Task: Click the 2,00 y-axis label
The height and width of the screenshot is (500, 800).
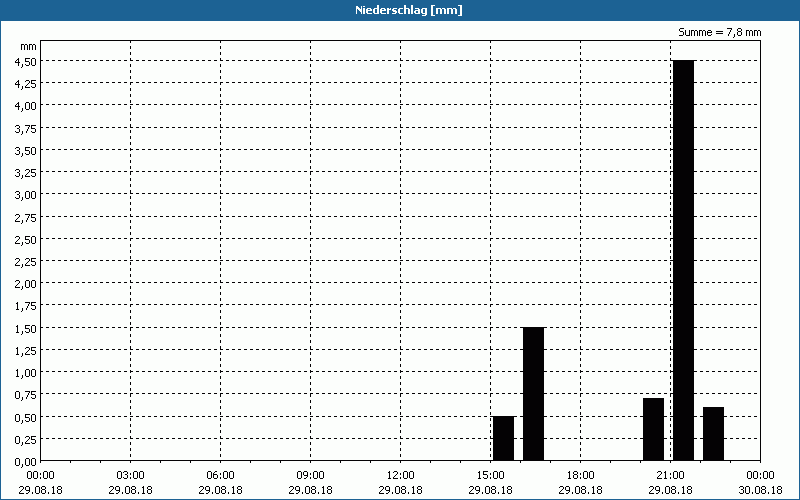Action: [26, 284]
